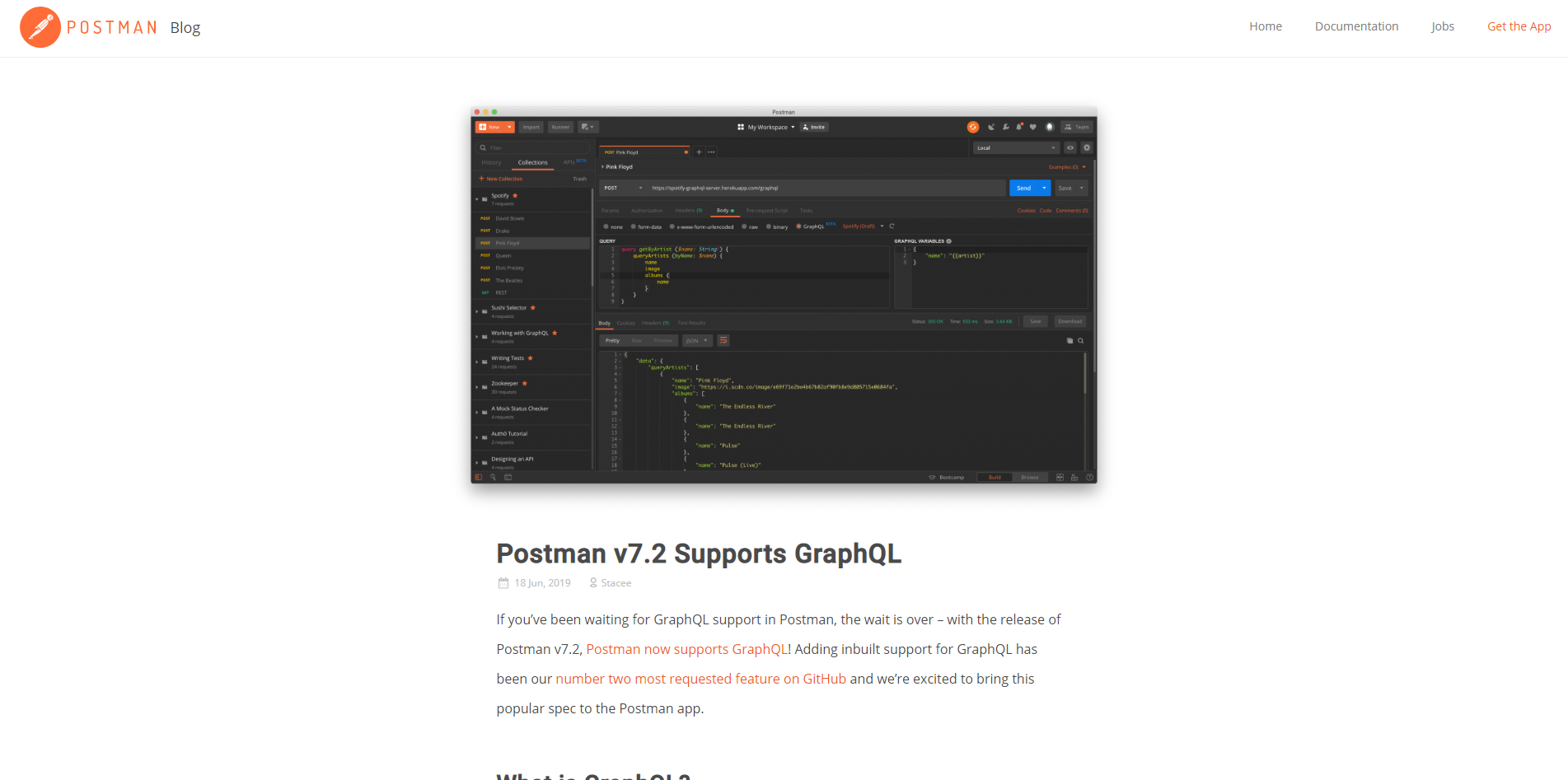Click the satellite capture icon in the app header
Screen dimensions: 1568x780
click(x=991, y=127)
